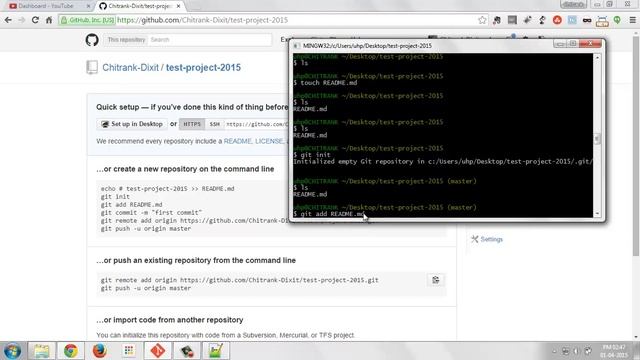Launch Firefox from the taskbar

pos(100,351)
